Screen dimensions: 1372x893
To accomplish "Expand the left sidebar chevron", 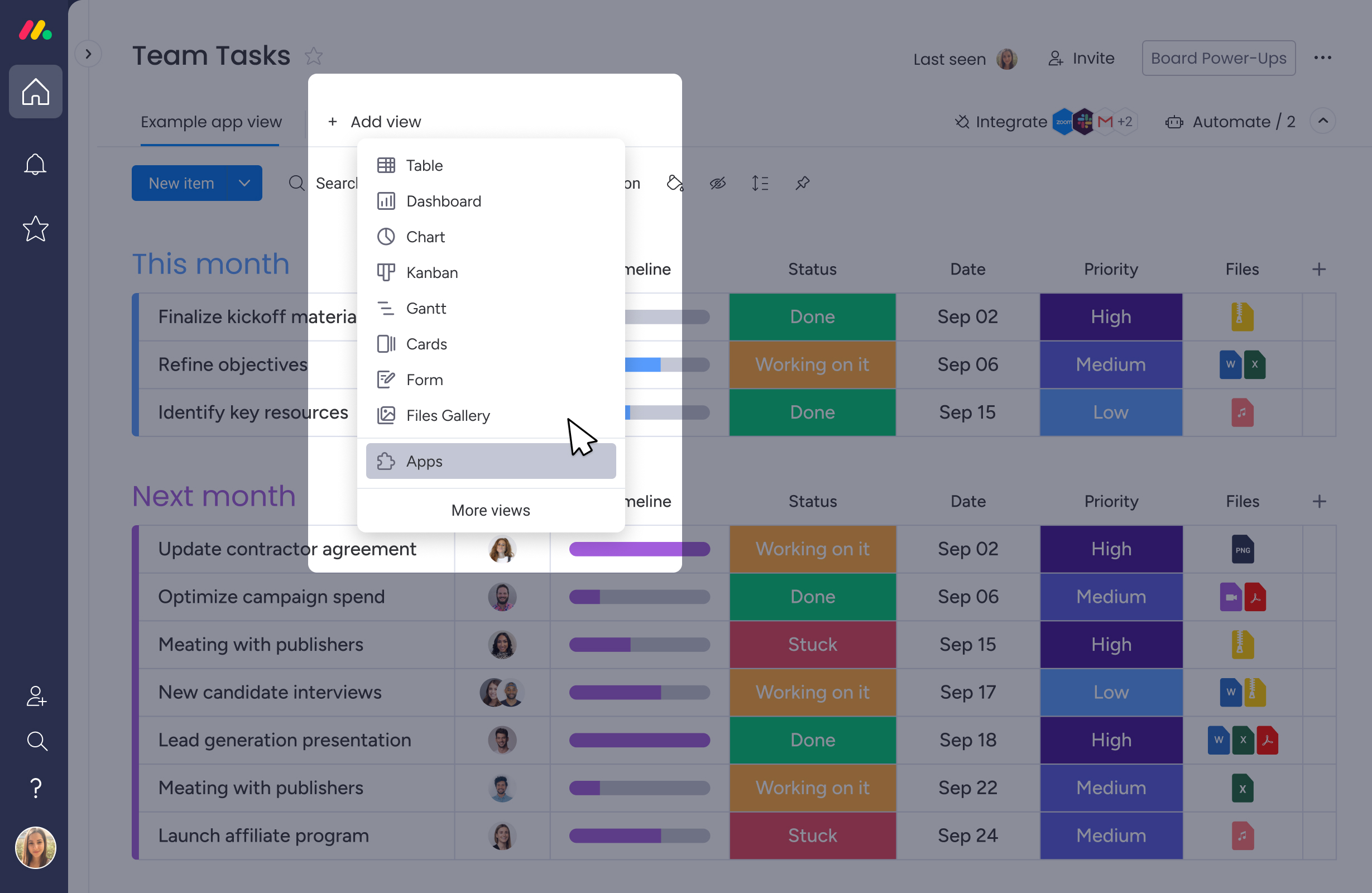I will point(88,54).
